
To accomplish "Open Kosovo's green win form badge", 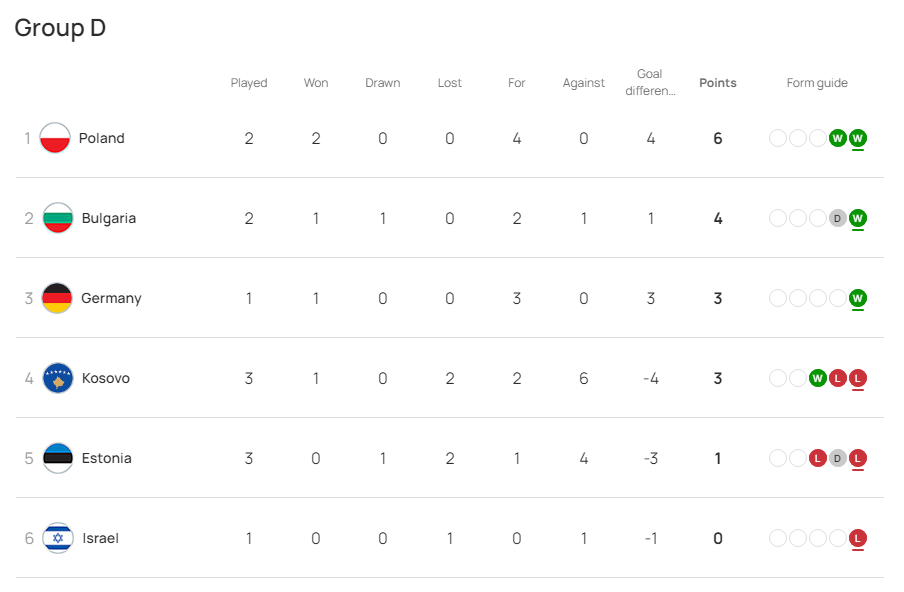I will click(x=818, y=379).
